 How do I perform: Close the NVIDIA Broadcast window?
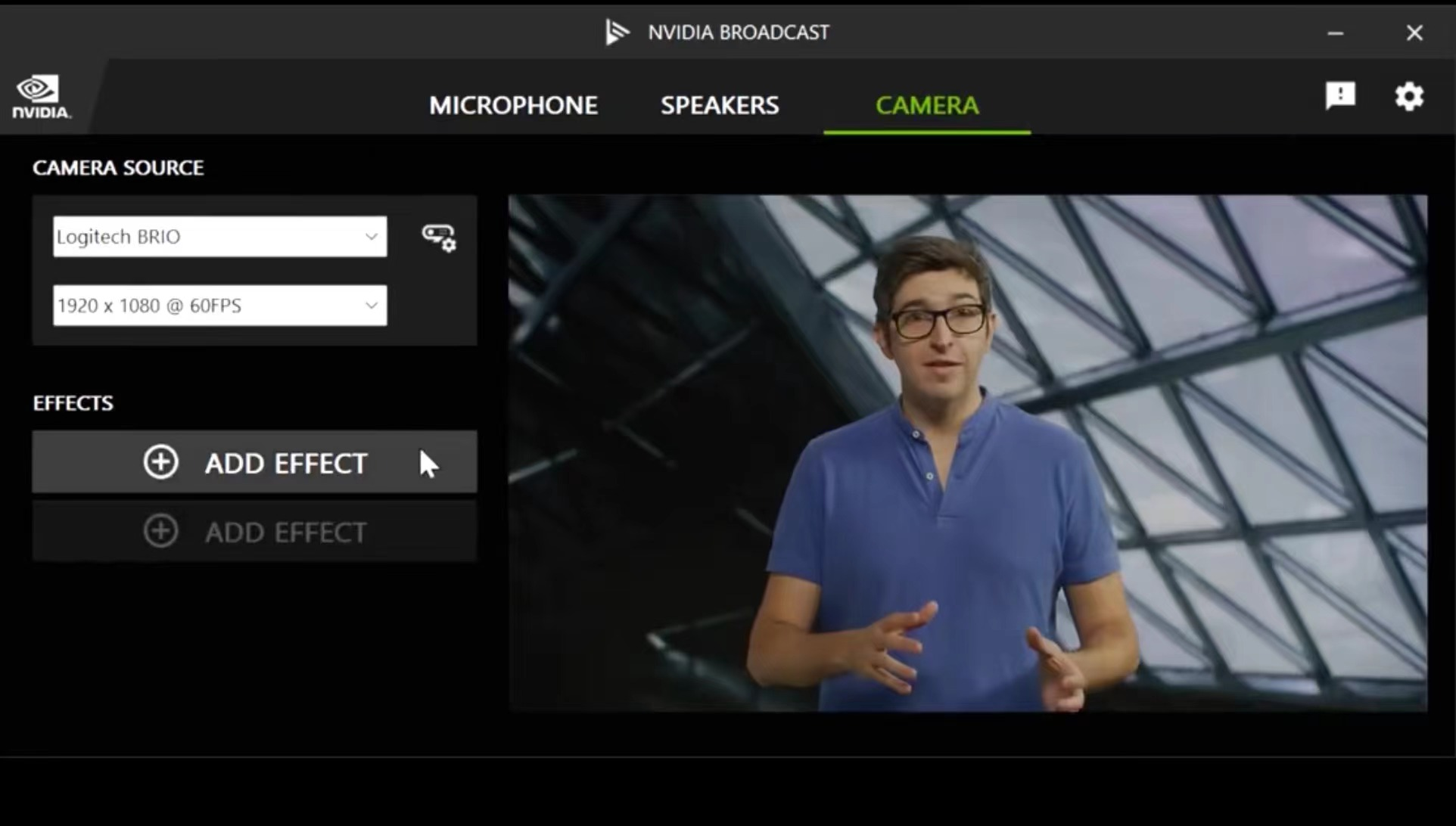point(1414,33)
